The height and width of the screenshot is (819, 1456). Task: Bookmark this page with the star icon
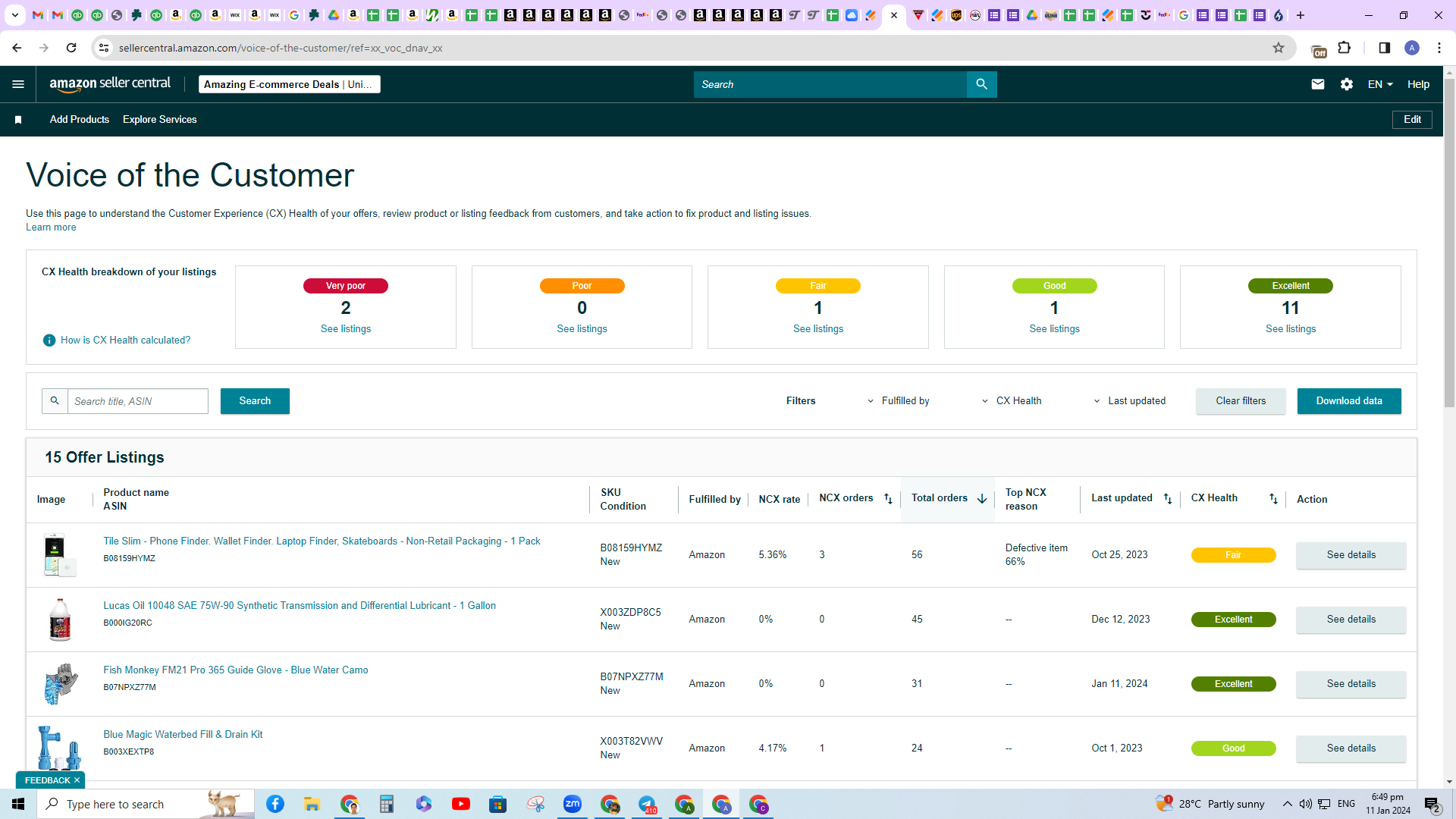click(1279, 48)
